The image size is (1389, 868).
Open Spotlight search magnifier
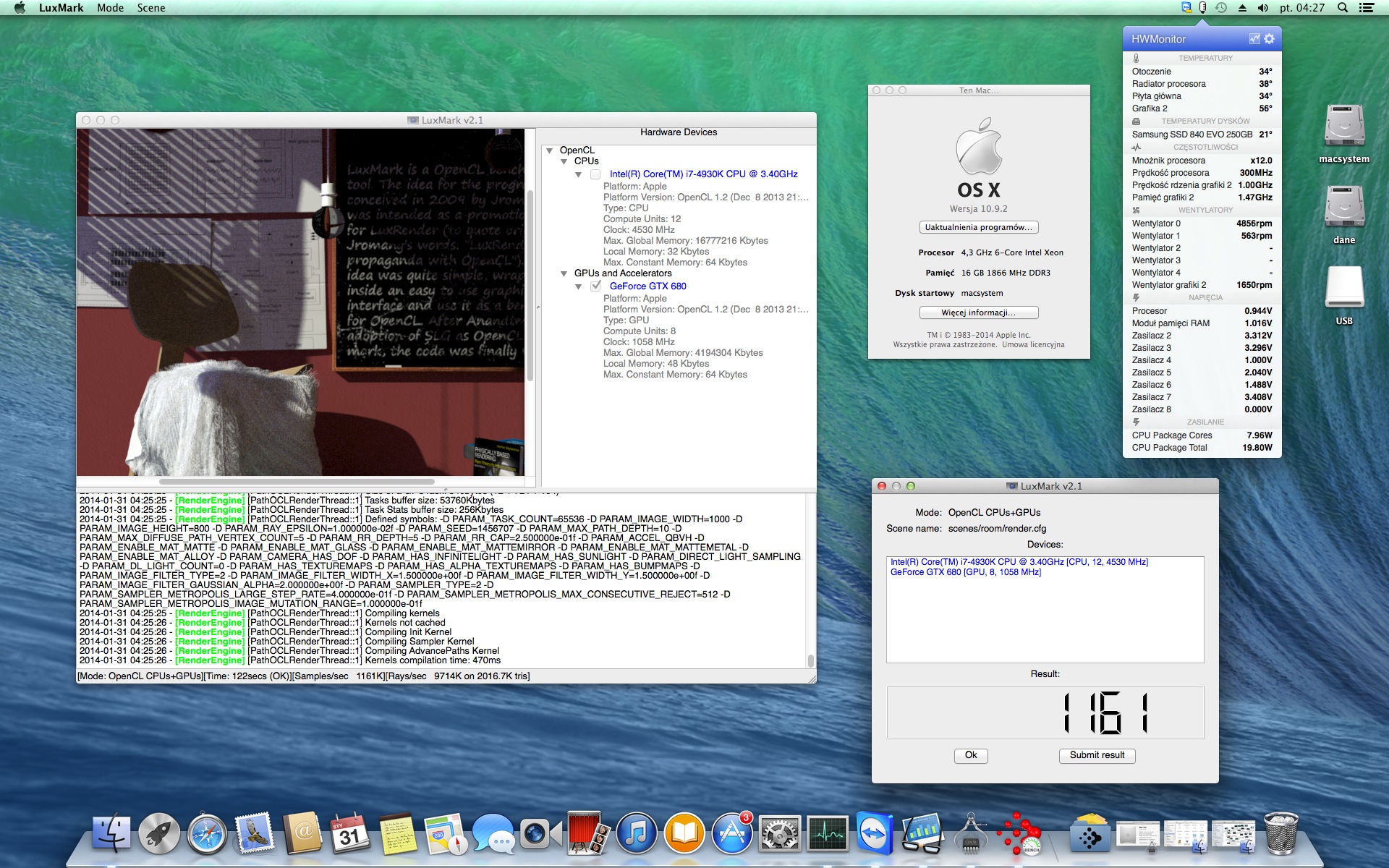[x=1343, y=8]
